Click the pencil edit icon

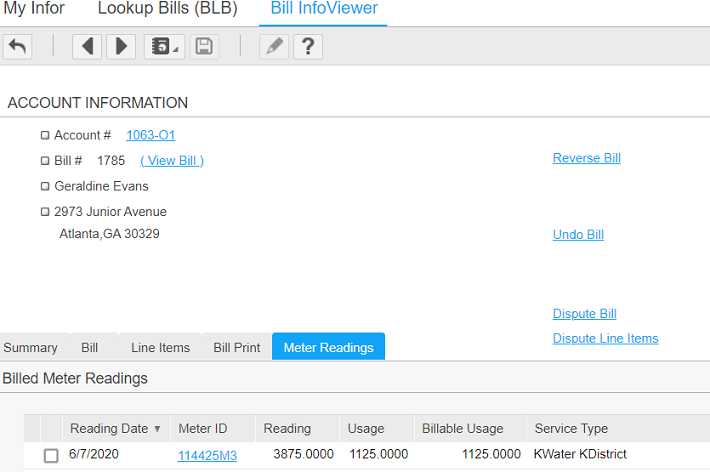274,46
